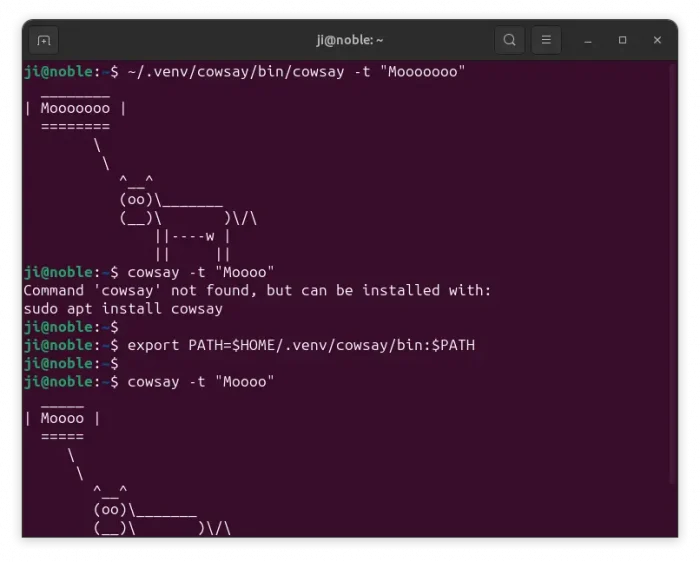
Task: Close the terminal window
Action: coord(657,40)
